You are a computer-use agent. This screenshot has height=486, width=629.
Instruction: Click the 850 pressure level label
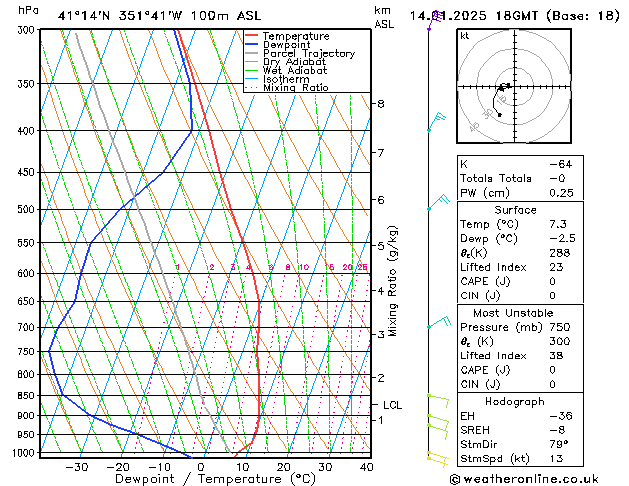tap(28, 395)
